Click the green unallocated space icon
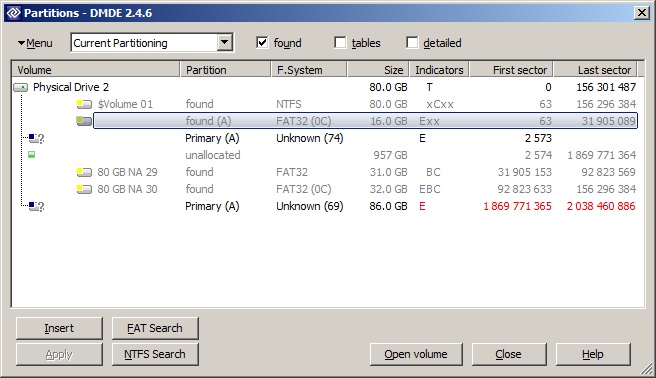This screenshot has width=656, height=378. point(31,155)
